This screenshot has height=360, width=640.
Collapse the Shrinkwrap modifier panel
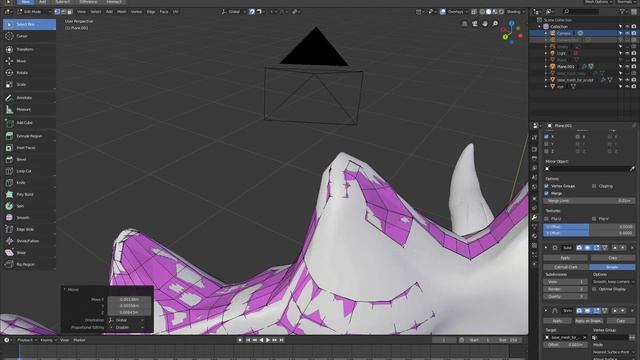coord(546,311)
